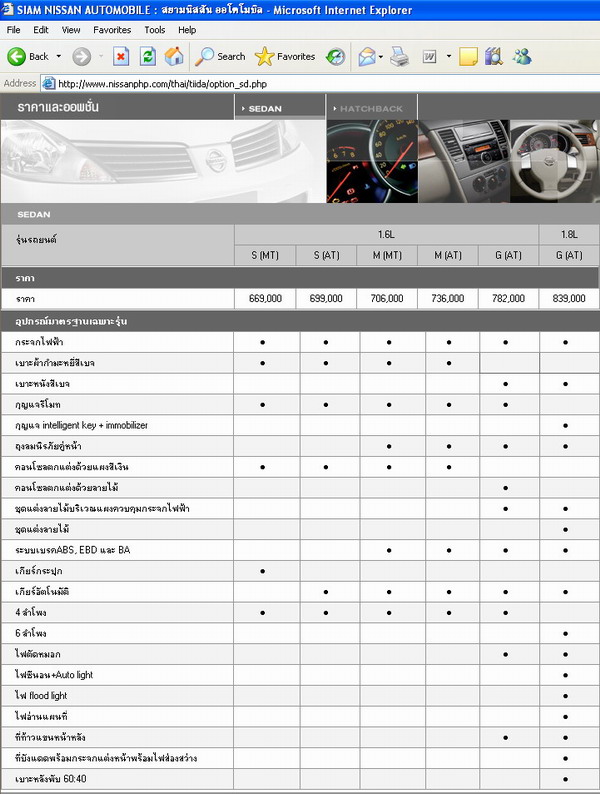Click the Edit with Word icon
Viewport: 600px width, 794px height.
(x=429, y=57)
